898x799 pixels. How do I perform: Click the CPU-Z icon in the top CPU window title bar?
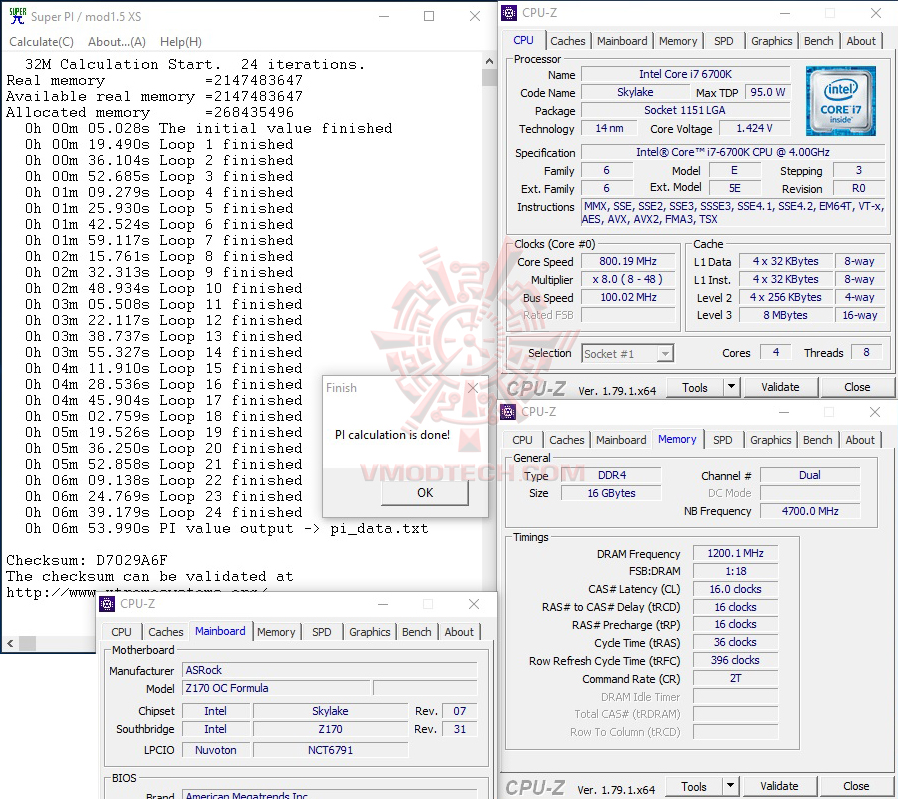(x=509, y=13)
